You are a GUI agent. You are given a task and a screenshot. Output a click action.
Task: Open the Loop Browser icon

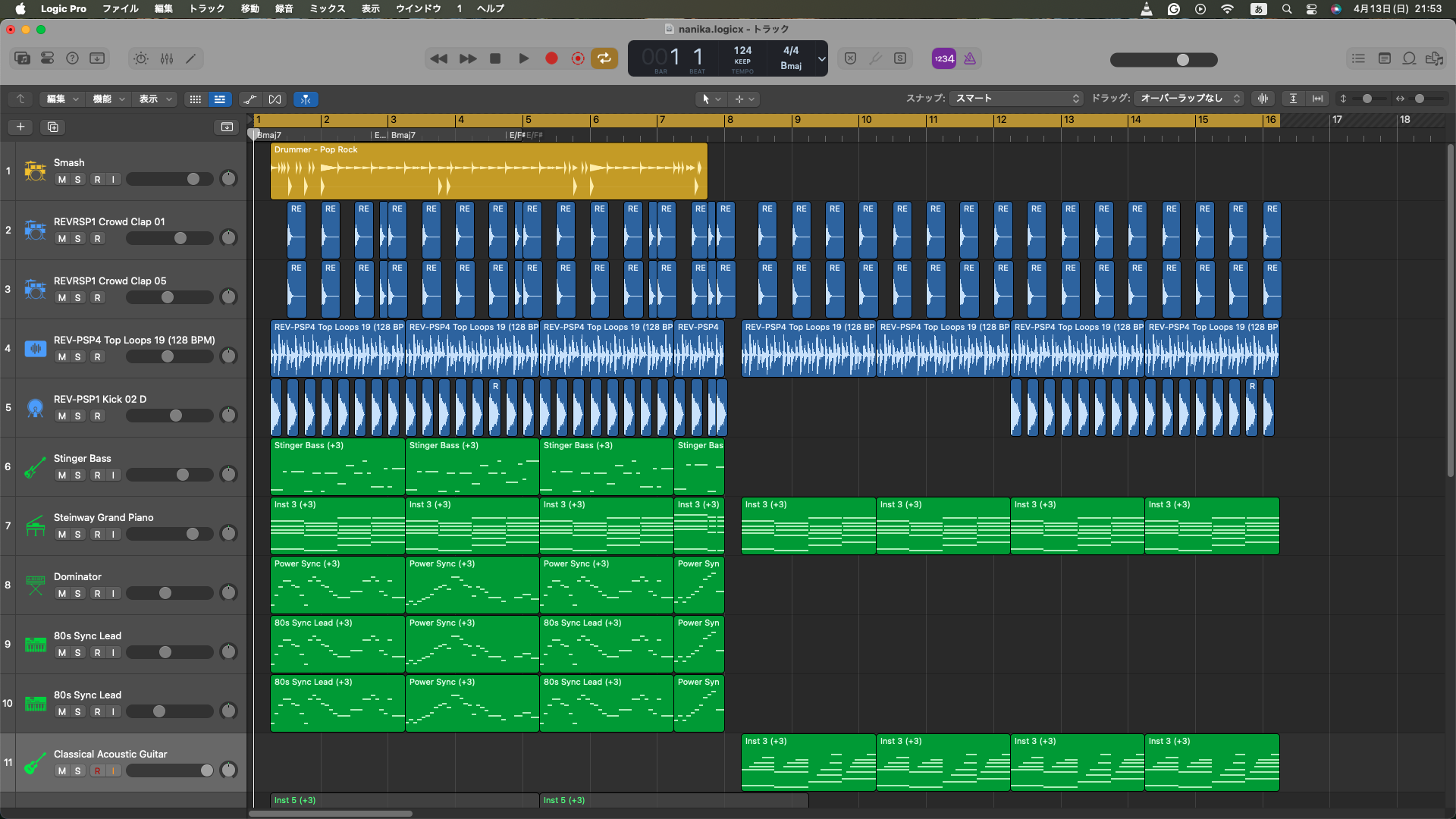[x=1409, y=58]
